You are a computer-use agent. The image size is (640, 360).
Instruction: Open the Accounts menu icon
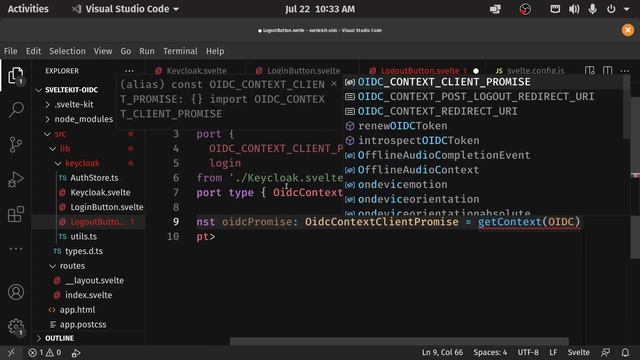pos(16,292)
